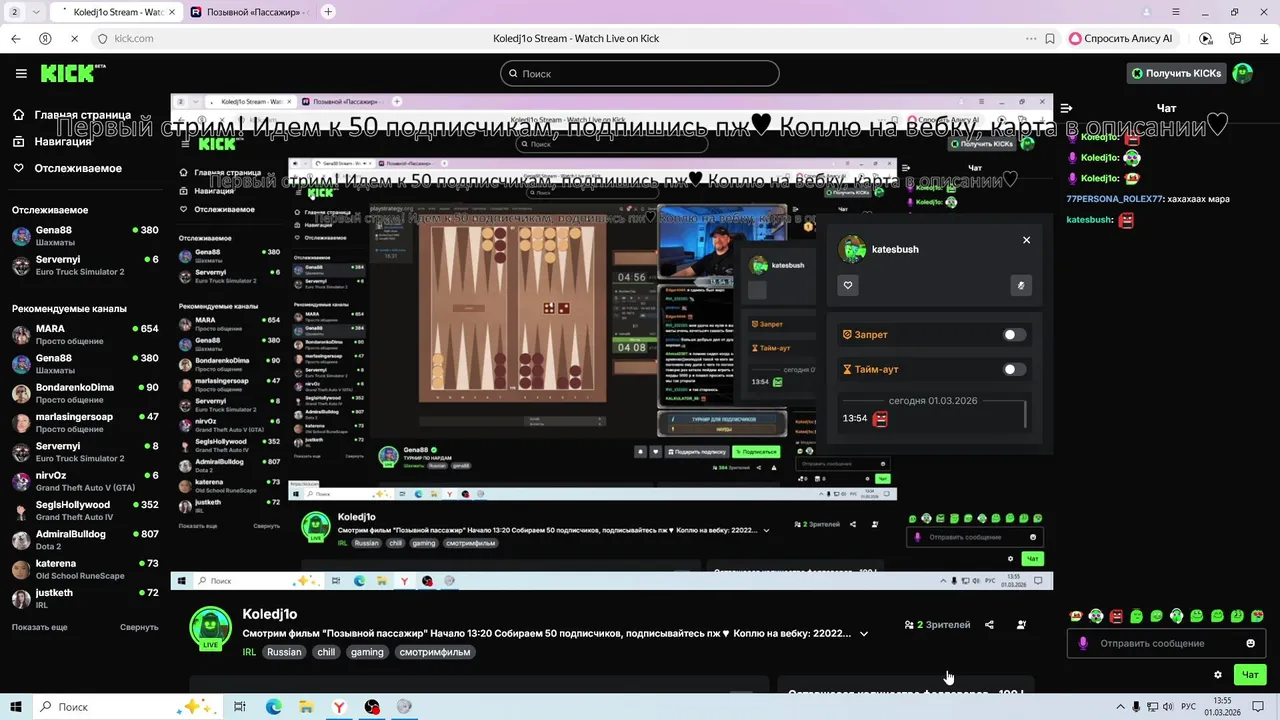Collapse the chat panel with arrow icon
The image size is (1280, 720).
pos(1066,108)
